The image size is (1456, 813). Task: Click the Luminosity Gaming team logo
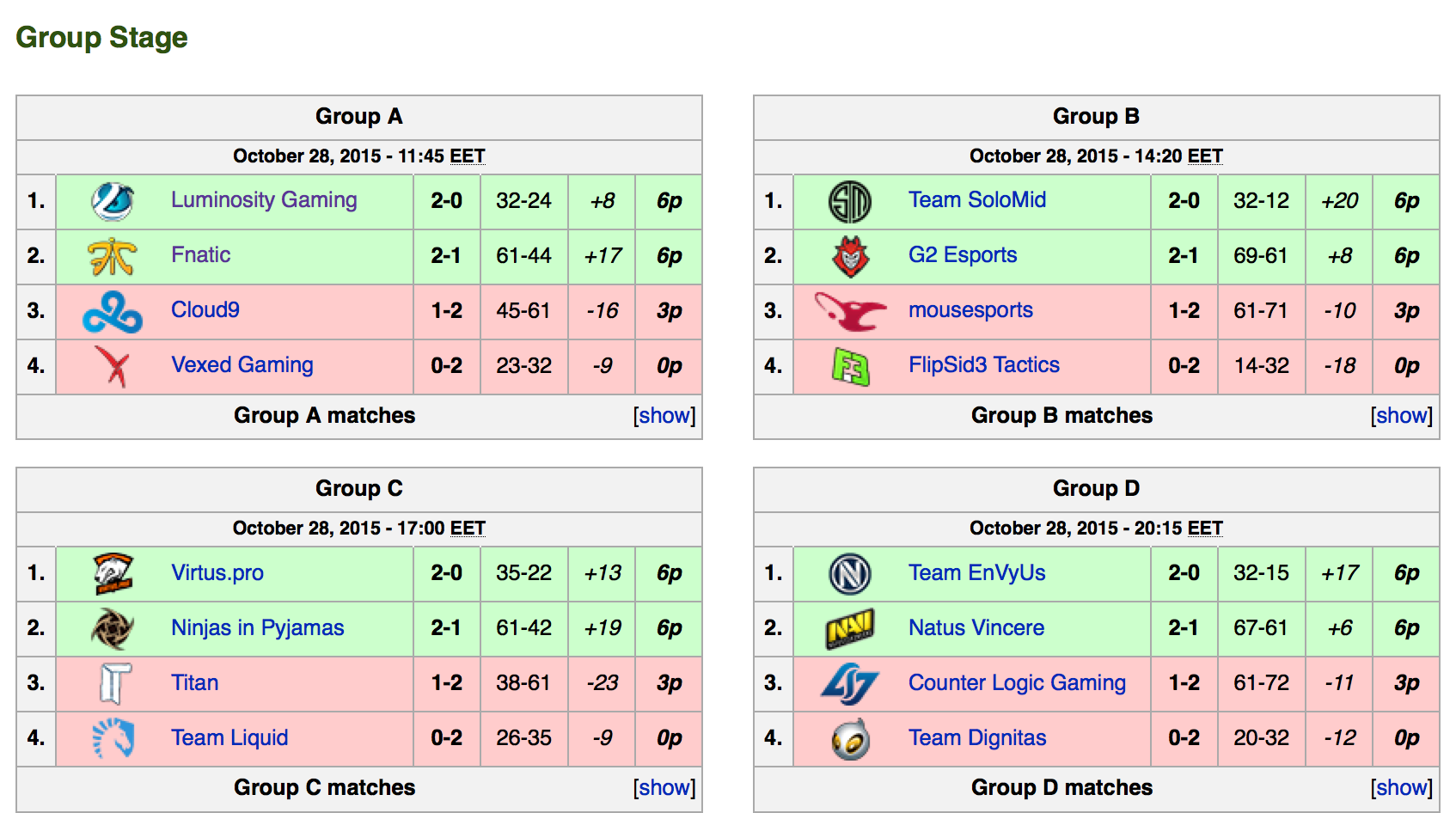click(113, 201)
